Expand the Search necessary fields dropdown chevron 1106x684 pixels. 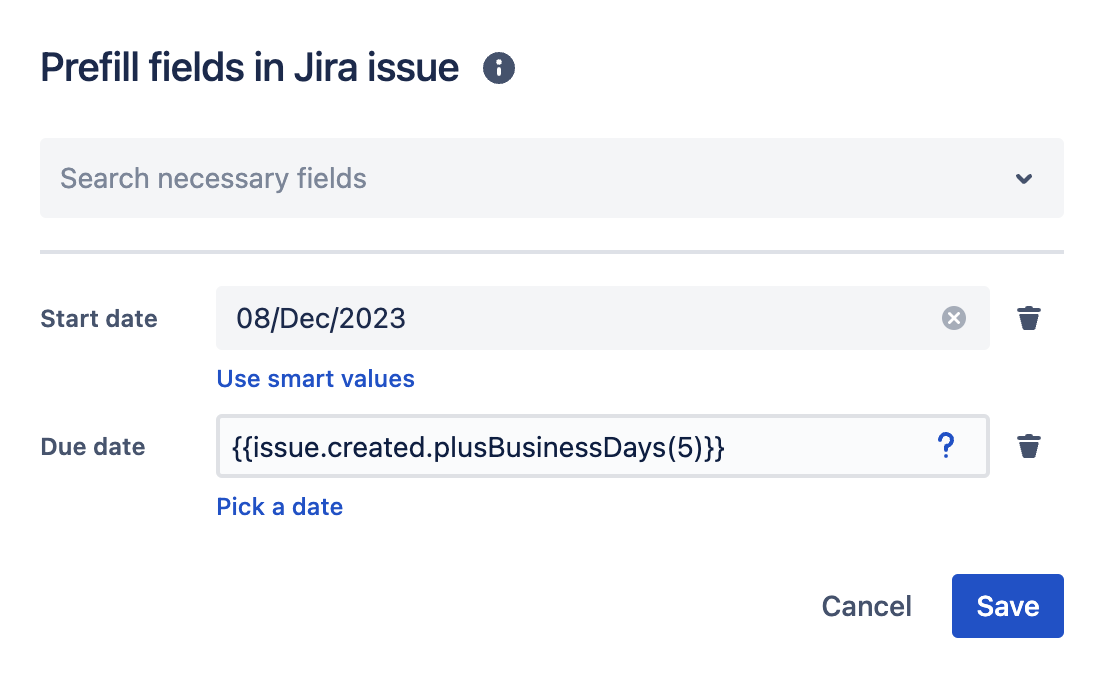(1024, 179)
